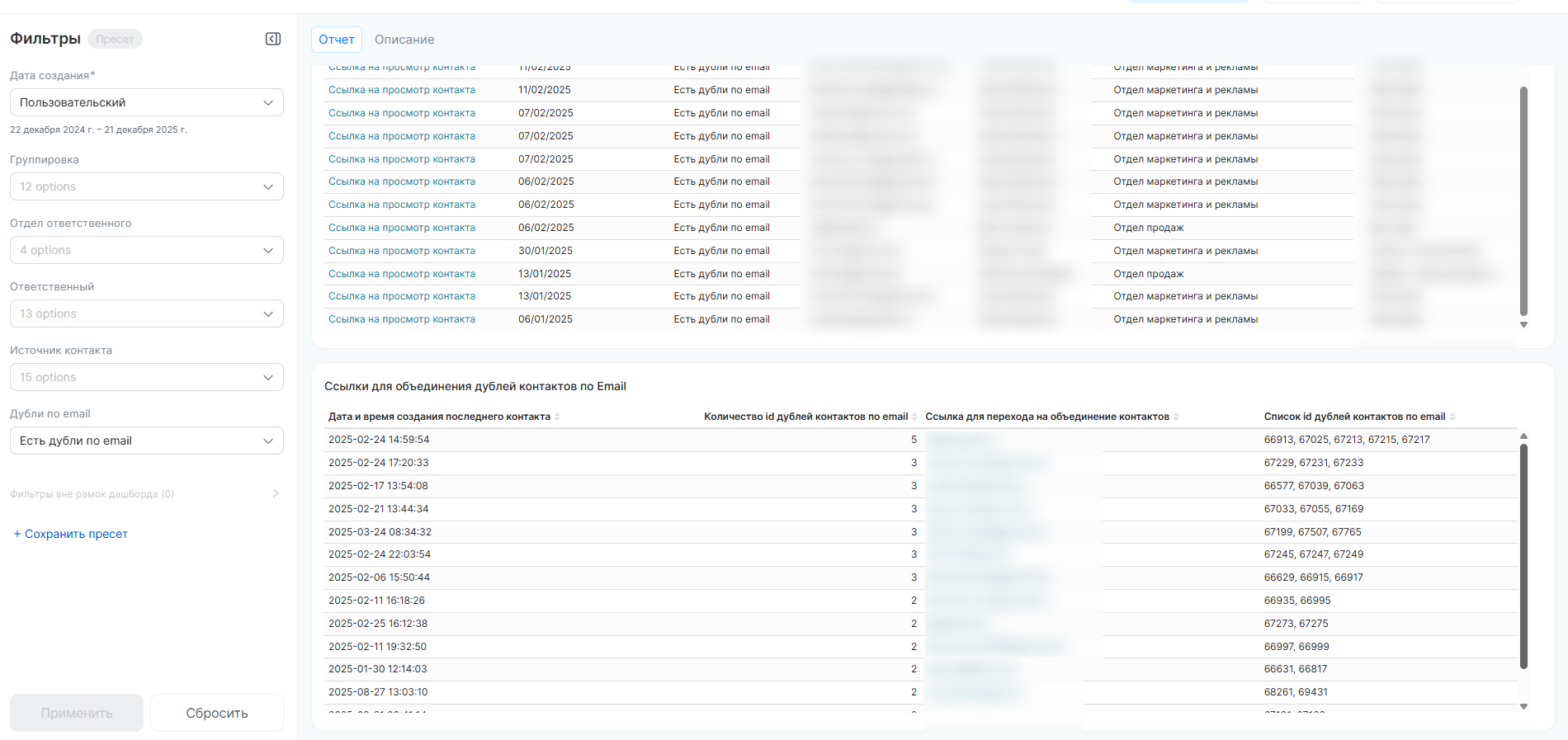The height and width of the screenshot is (740, 1568).
Task: Open contact link in the 06/01/2025 row
Action: click(x=402, y=319)
